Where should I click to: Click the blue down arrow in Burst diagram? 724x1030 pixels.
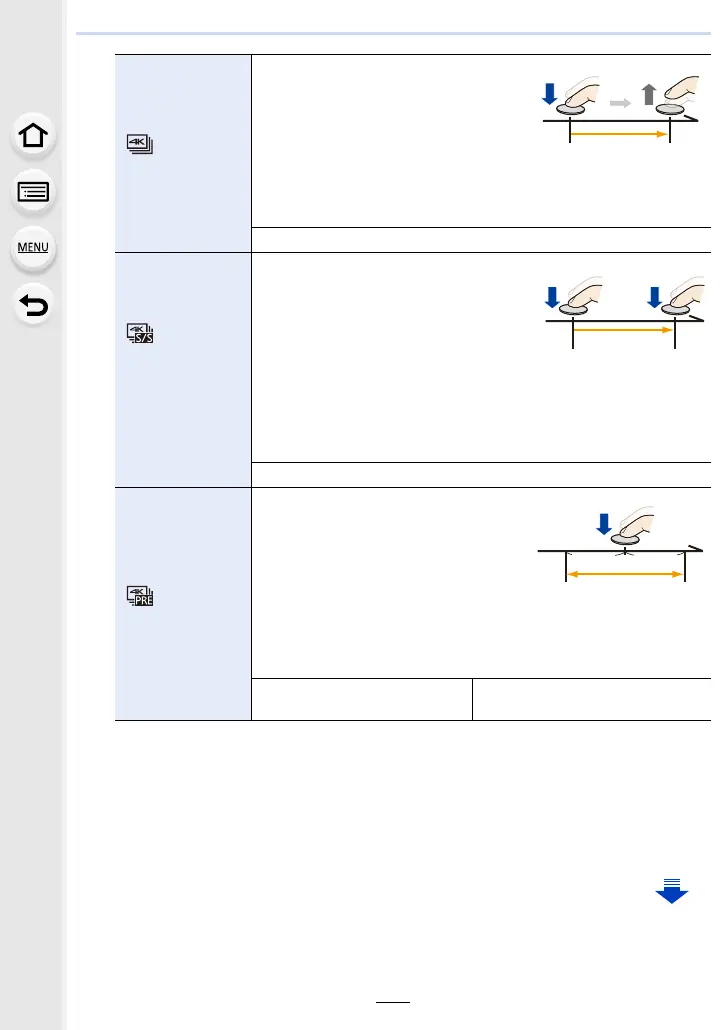tap(549, 94)
